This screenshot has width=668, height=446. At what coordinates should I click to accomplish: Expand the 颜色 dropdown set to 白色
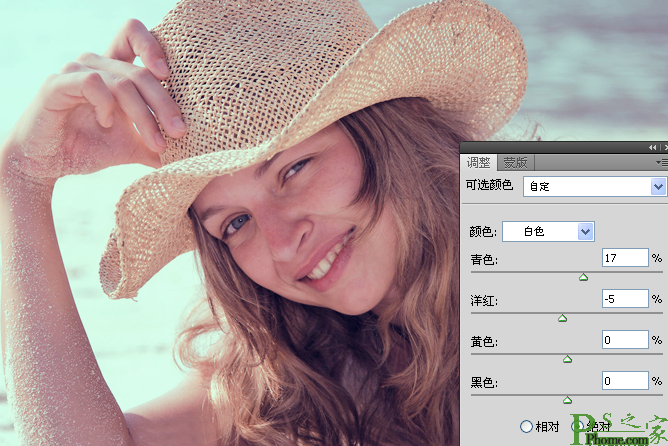click(x=548, y=231)
